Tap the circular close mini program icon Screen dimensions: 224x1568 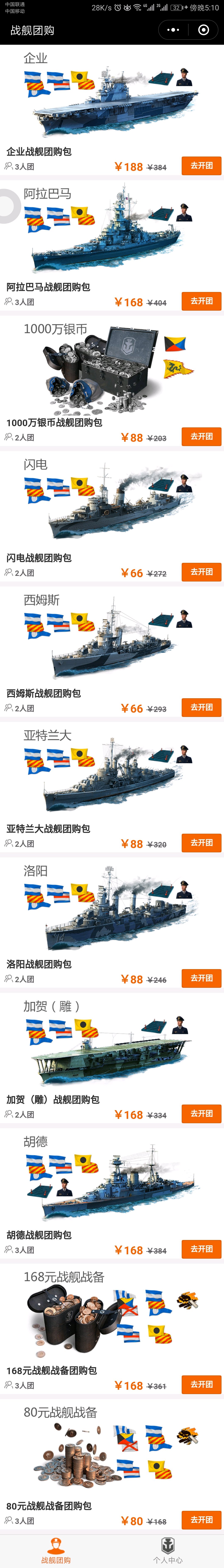click(204, 30)
